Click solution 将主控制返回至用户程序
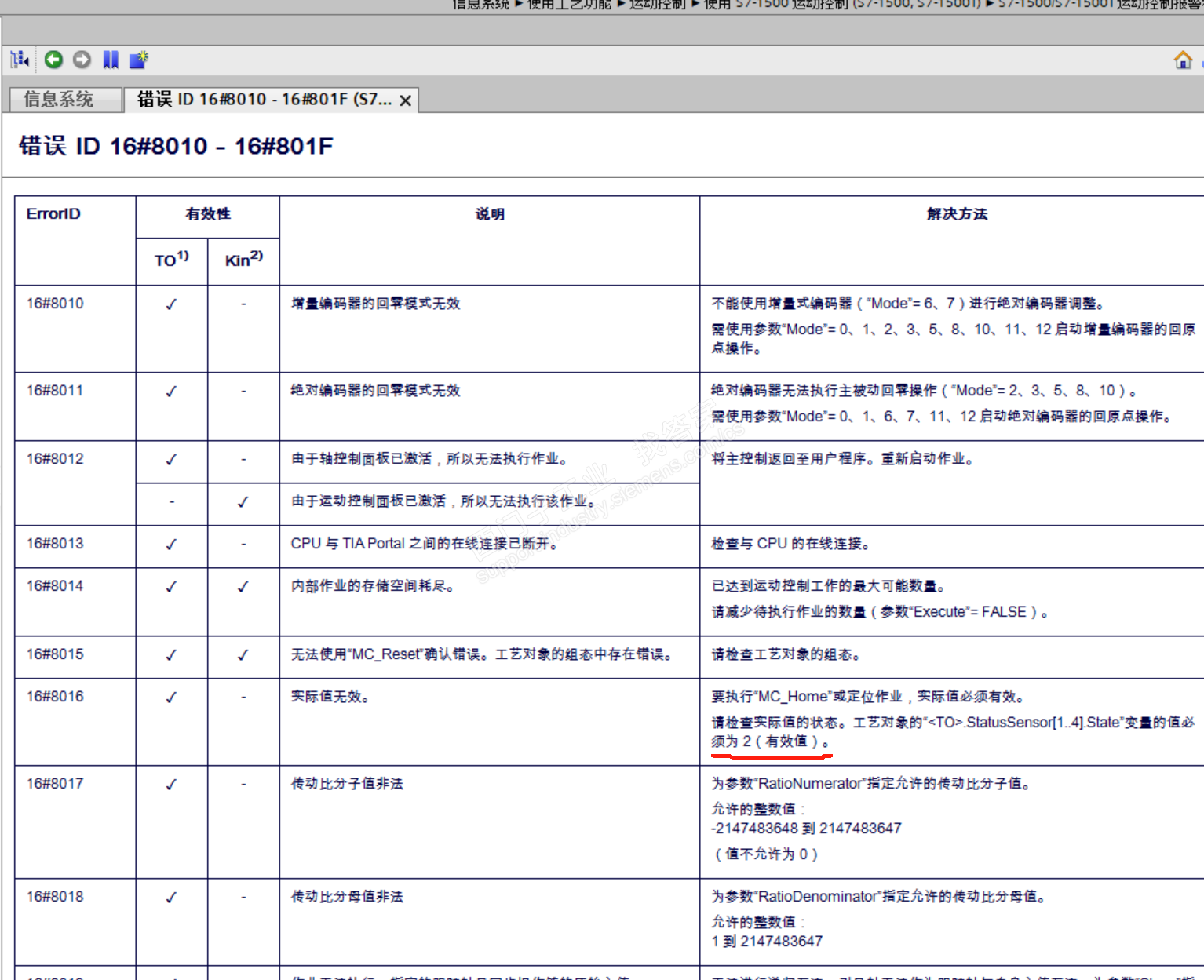The image size is (1204, 980). click(794, 459)
